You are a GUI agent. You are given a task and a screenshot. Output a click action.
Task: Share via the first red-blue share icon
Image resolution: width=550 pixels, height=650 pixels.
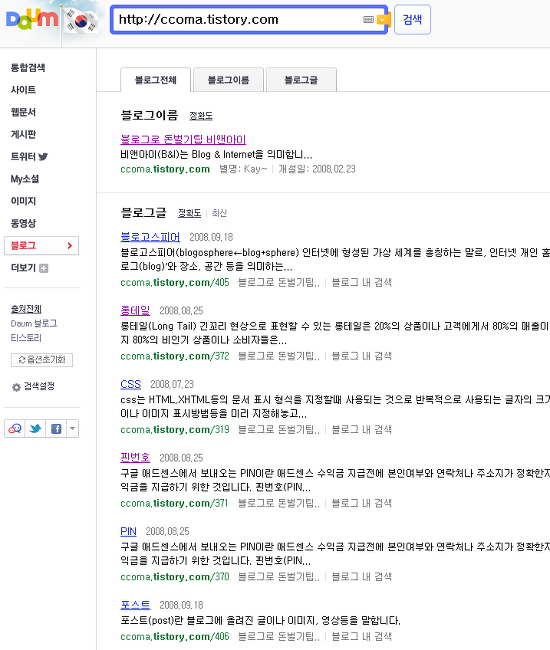15,429
